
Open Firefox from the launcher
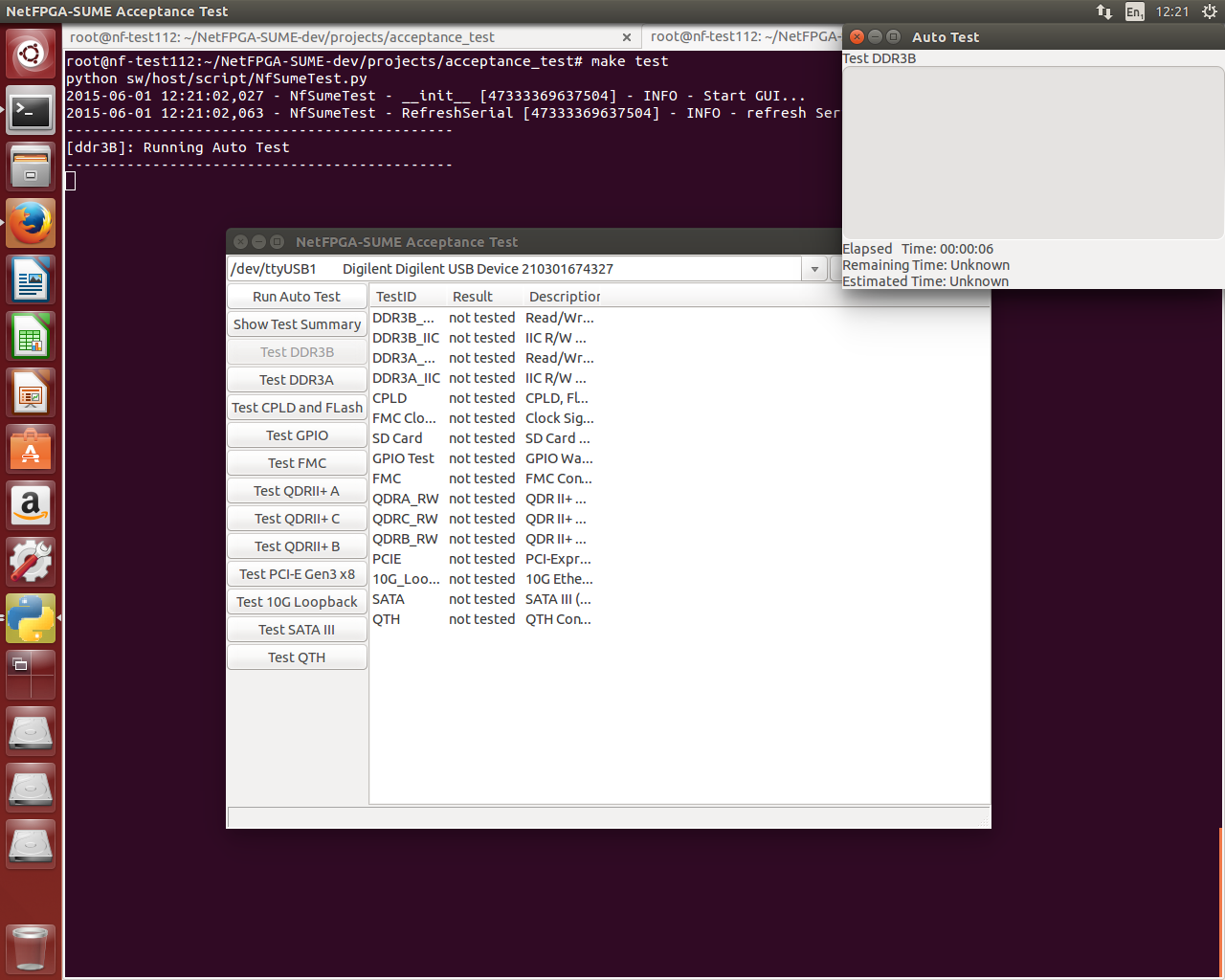pos(32,224)
